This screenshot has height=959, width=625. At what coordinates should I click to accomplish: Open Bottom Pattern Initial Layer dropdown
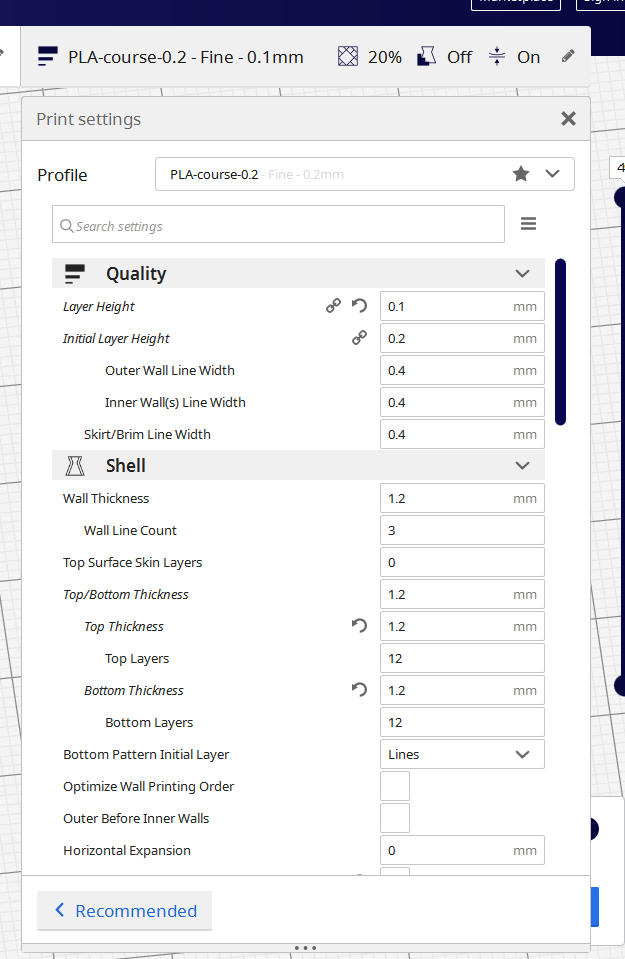point(462,754)
